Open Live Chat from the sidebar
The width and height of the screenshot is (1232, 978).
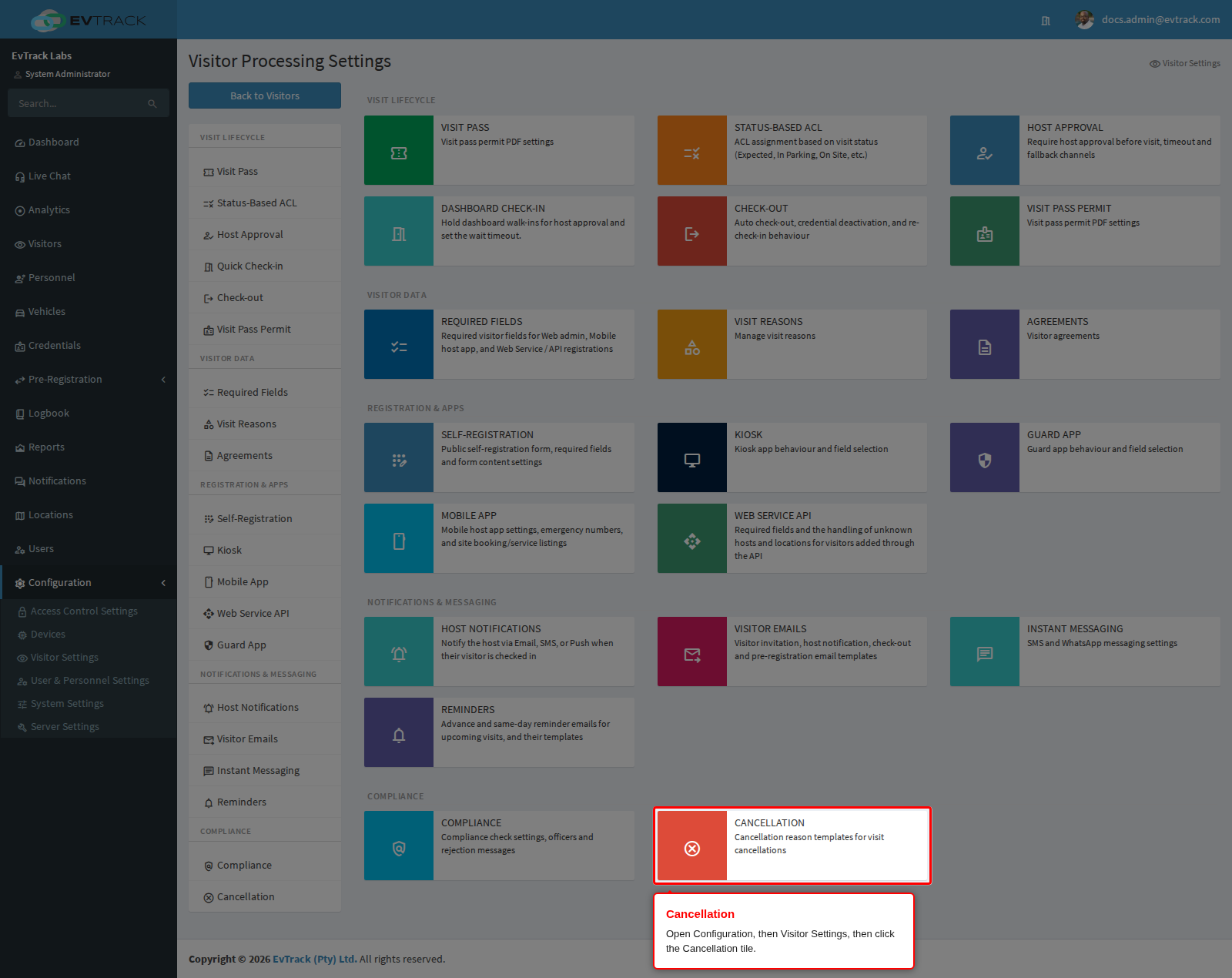click(89, 176)
